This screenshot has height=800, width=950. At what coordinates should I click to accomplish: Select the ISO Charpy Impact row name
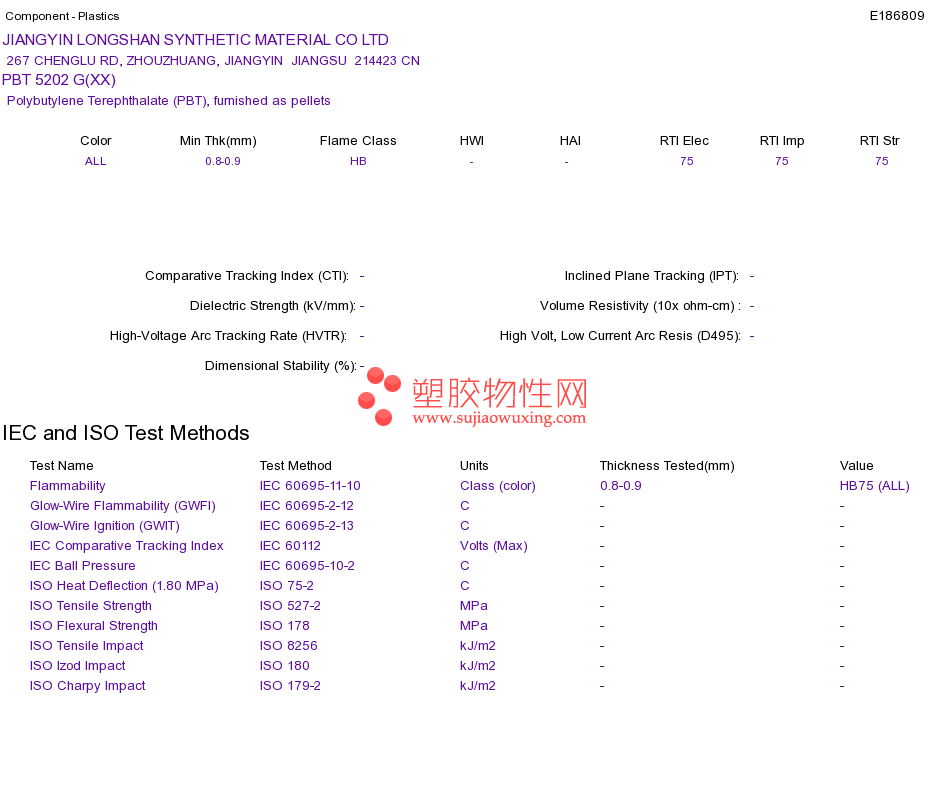click(x=88, y=685)
